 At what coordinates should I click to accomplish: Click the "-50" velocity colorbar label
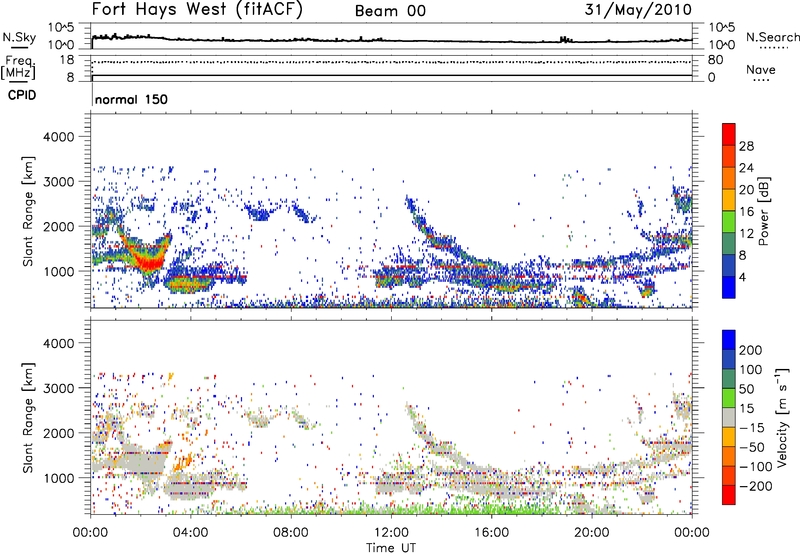coord(752,447)
